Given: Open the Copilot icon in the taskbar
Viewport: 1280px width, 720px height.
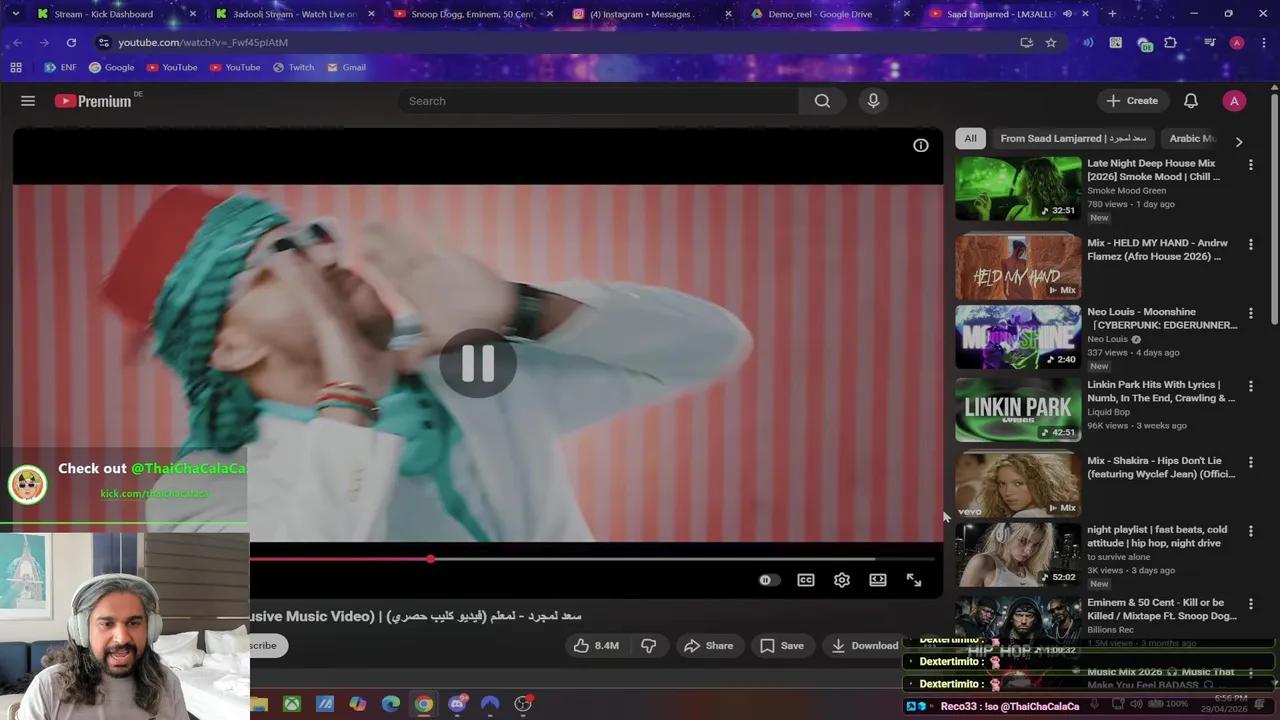Looking at the screenshot, I should [357, 704].
